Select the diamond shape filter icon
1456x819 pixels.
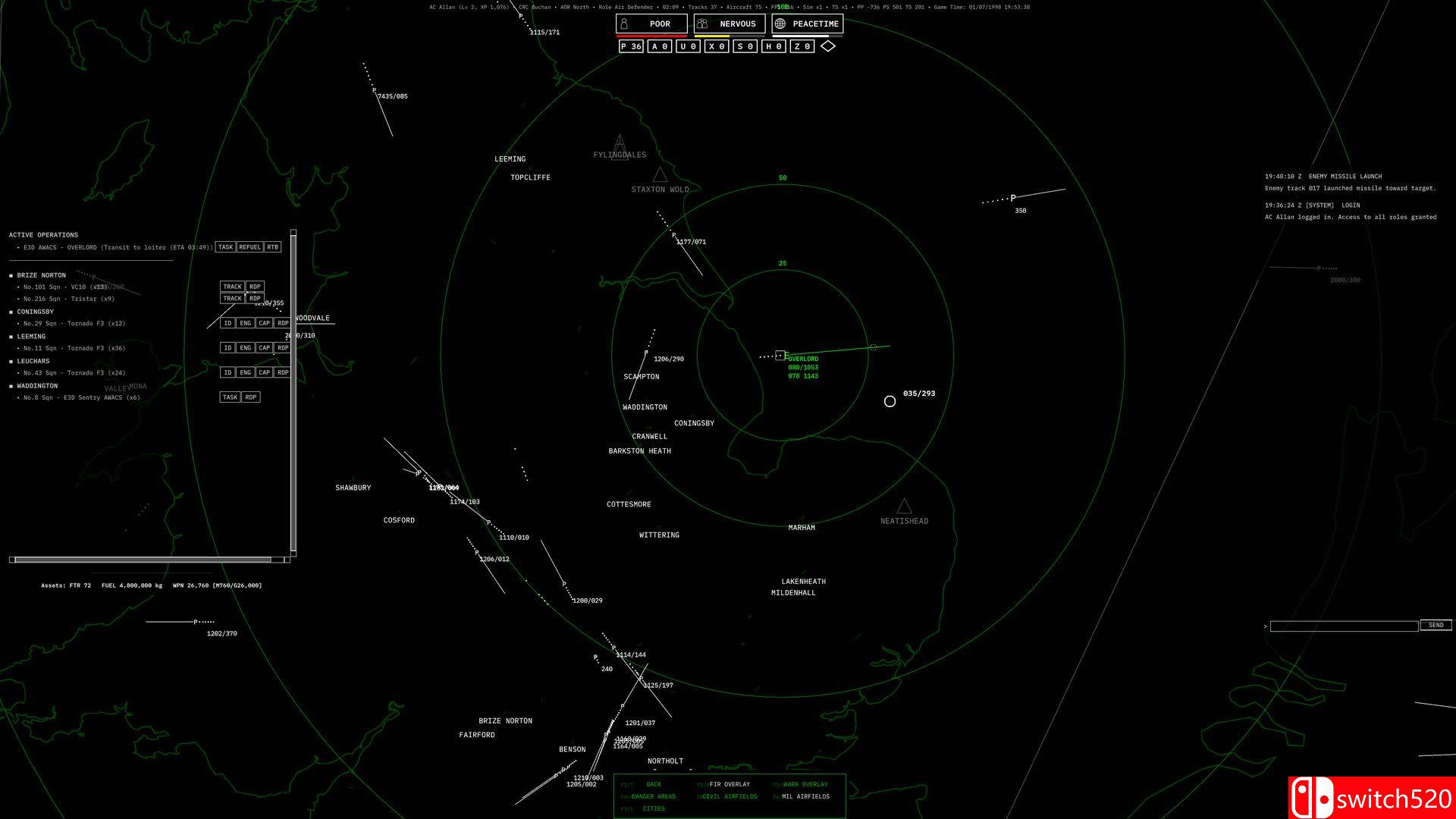828,46
